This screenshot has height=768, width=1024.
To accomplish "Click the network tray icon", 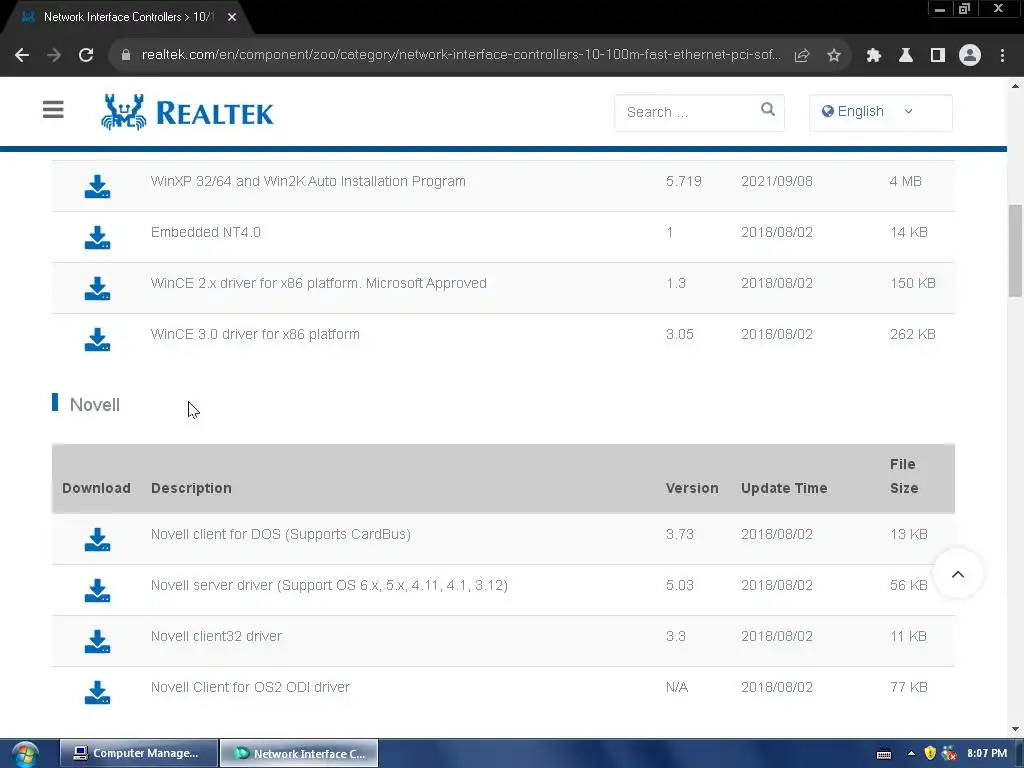I will [x=950, y=753].
